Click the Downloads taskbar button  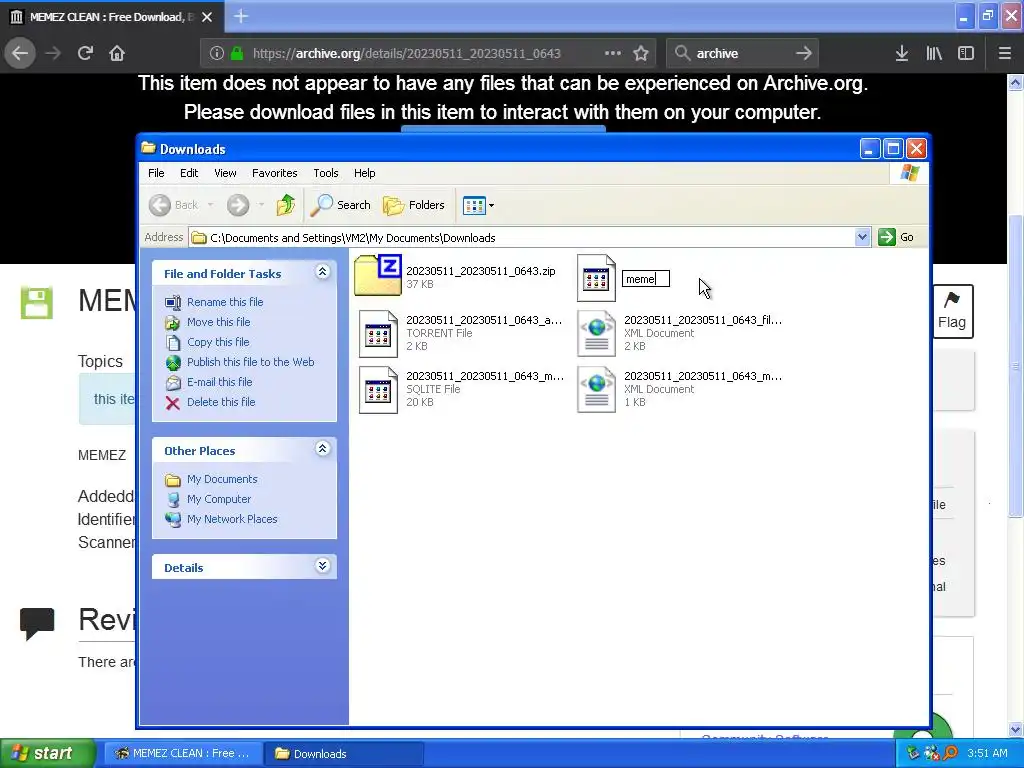[x=344, y=753]
